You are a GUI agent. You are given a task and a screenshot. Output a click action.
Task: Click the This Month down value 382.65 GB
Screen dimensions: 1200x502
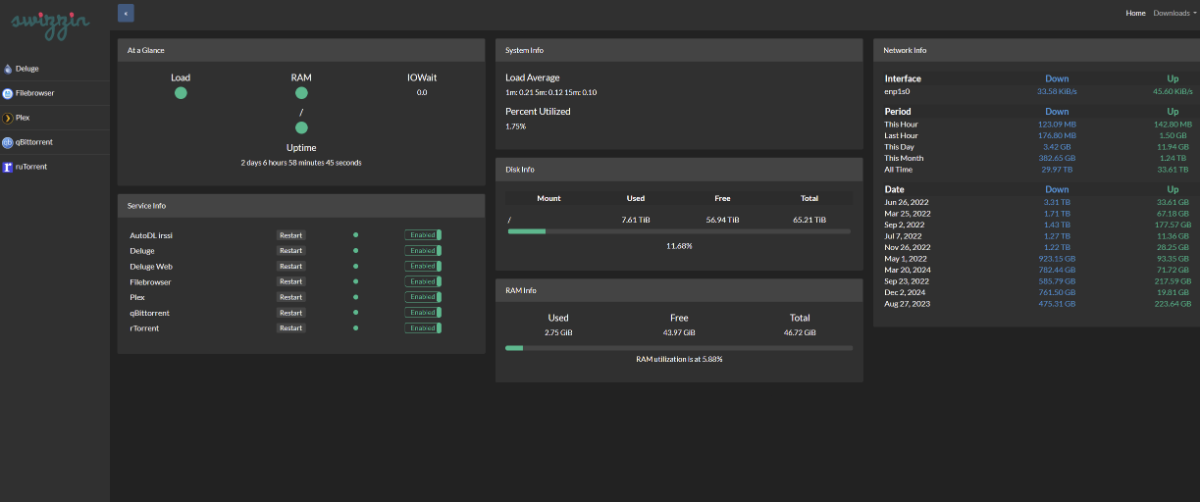click(x=1057, y=158)
